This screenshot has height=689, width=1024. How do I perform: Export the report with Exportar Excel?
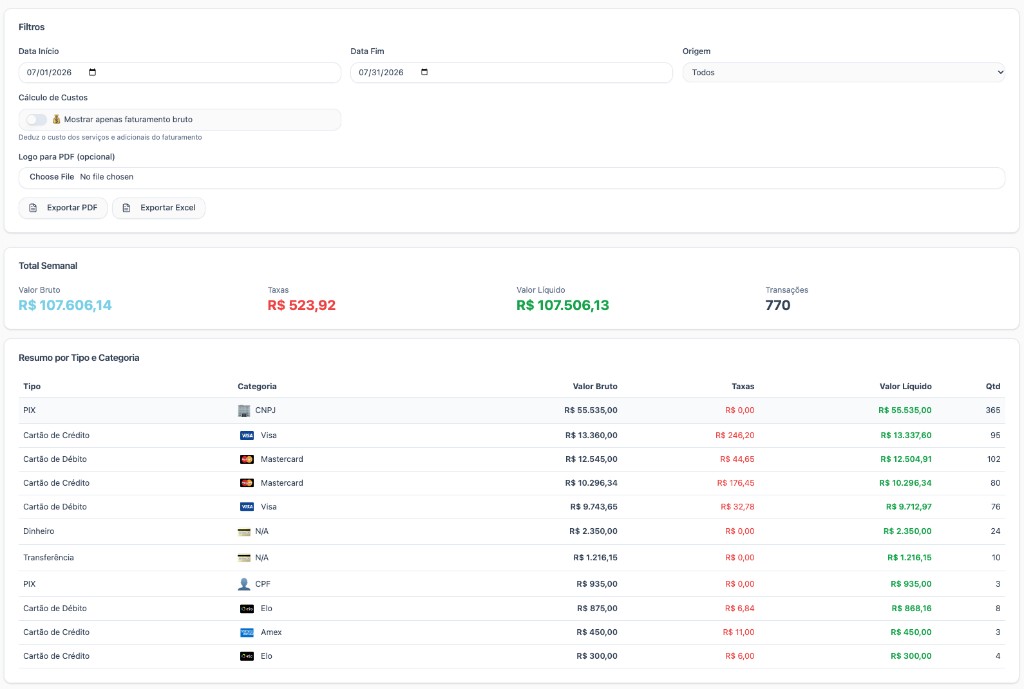coord(159,208)
